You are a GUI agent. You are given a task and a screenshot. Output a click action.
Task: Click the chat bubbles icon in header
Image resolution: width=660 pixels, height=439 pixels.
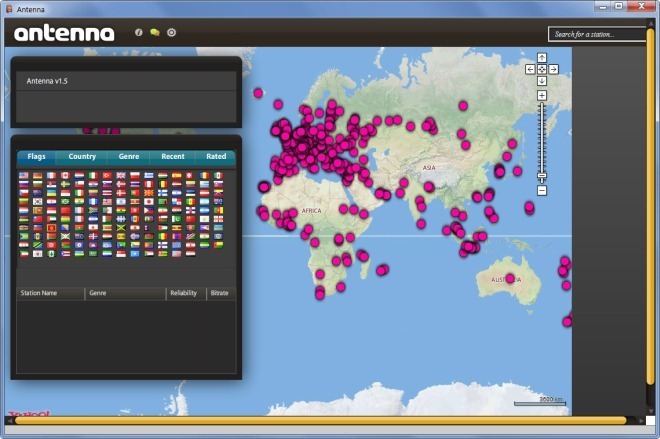point(155,32)
